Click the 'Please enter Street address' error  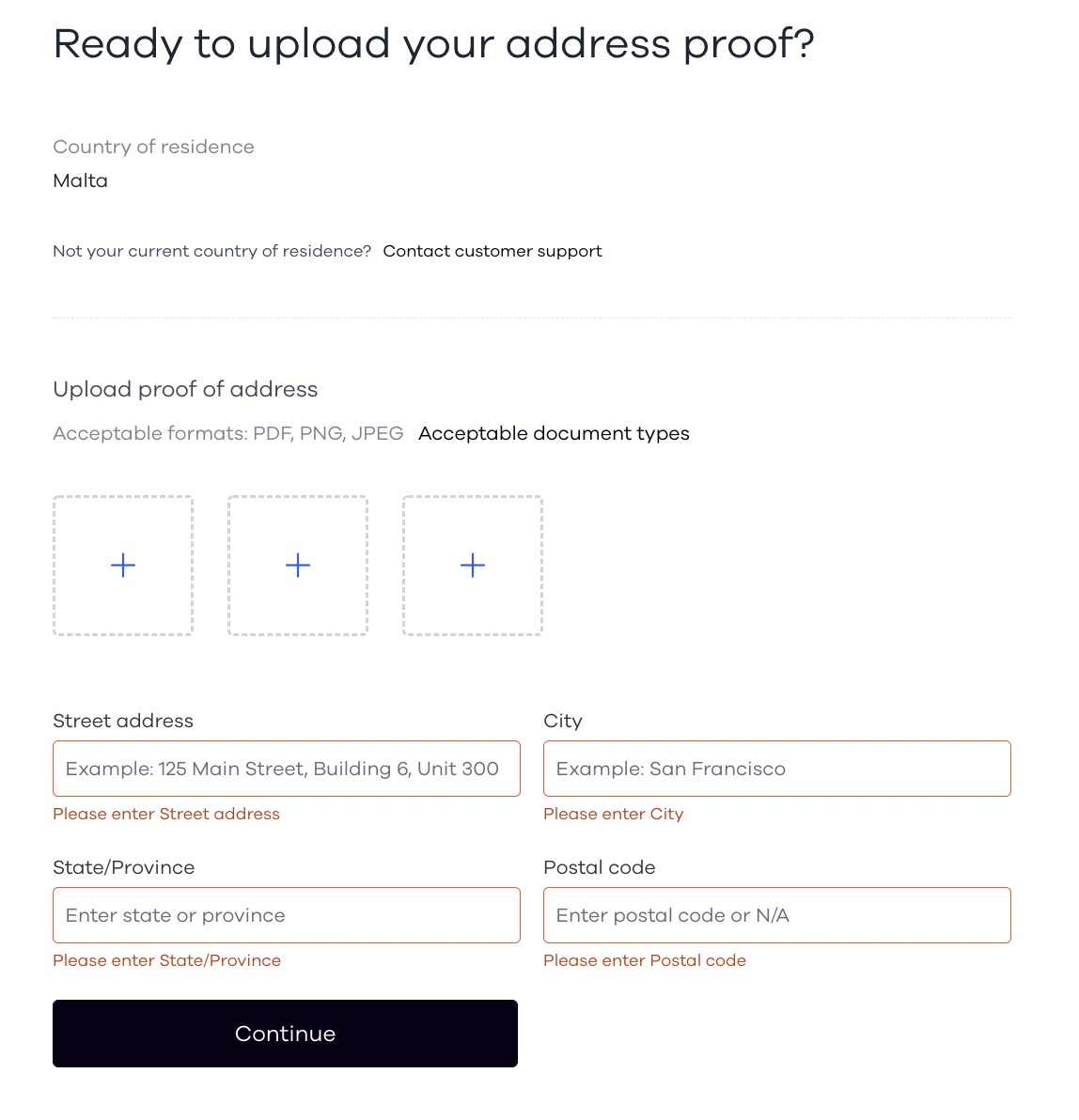coord(166,815)
